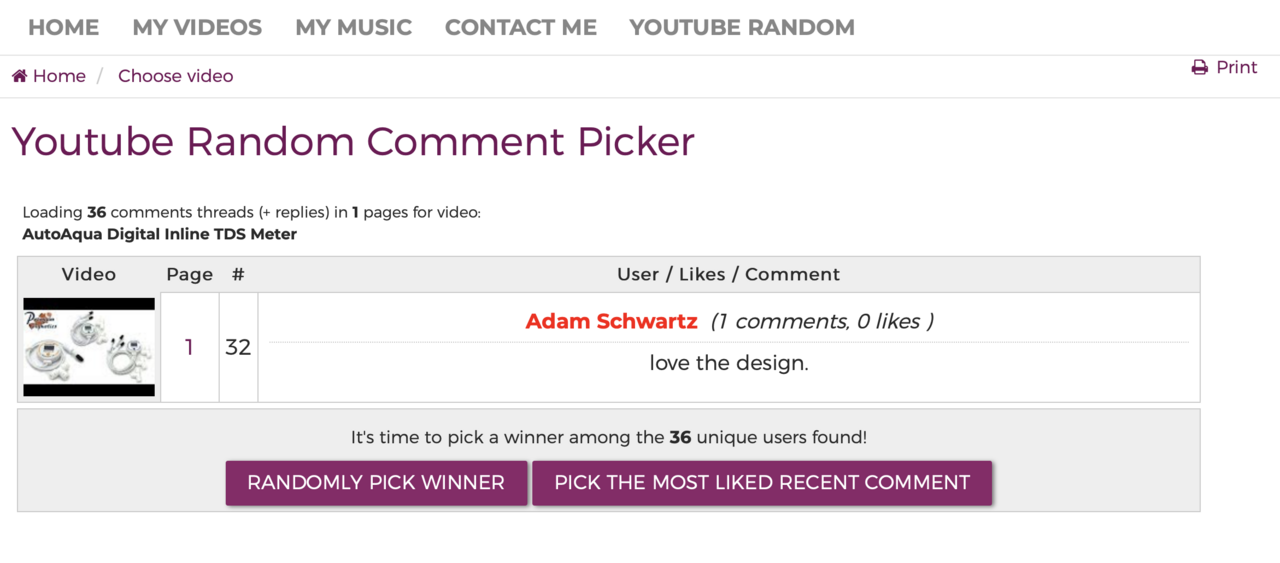
Task: Follow the Choose video breadcrumb link
Action: [x=175, y=76]
